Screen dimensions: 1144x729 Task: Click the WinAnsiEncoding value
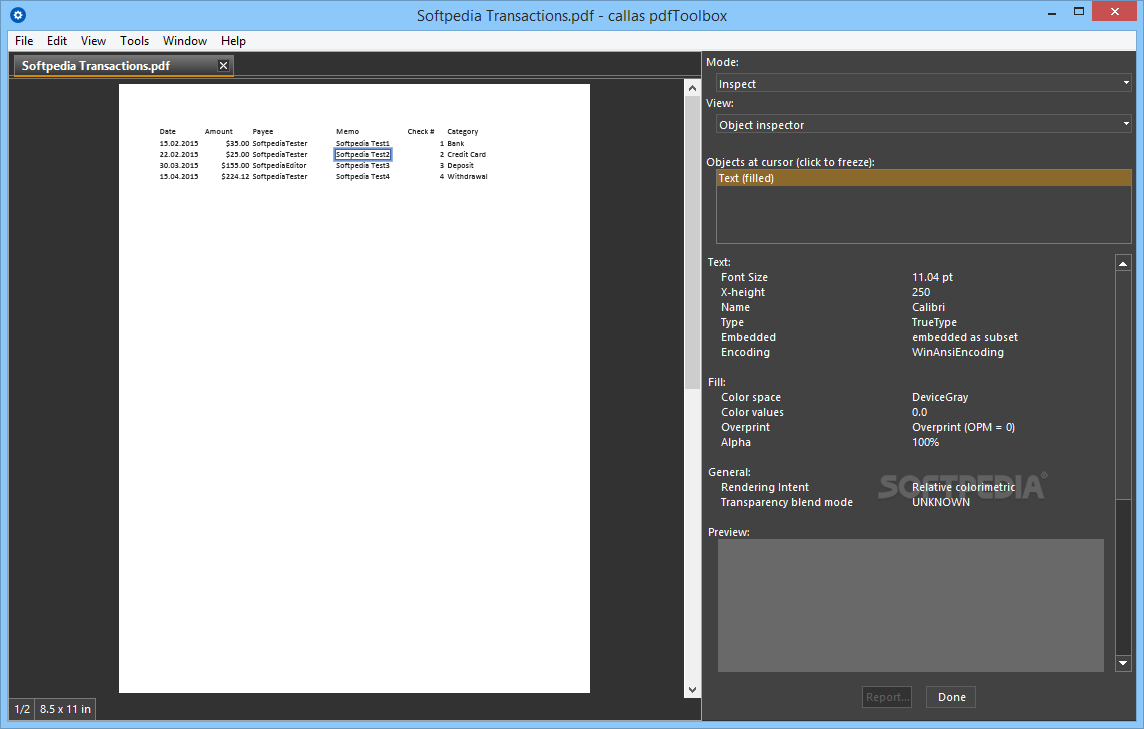pyautogui.click(x=957, y=352)
